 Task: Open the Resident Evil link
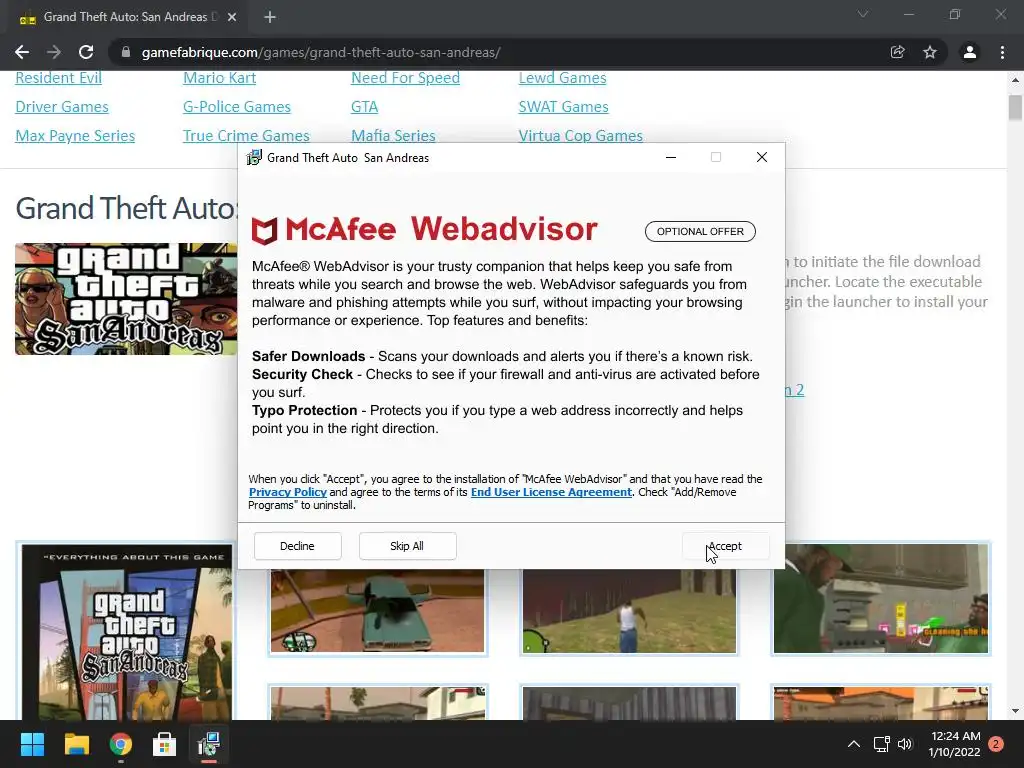59,78
